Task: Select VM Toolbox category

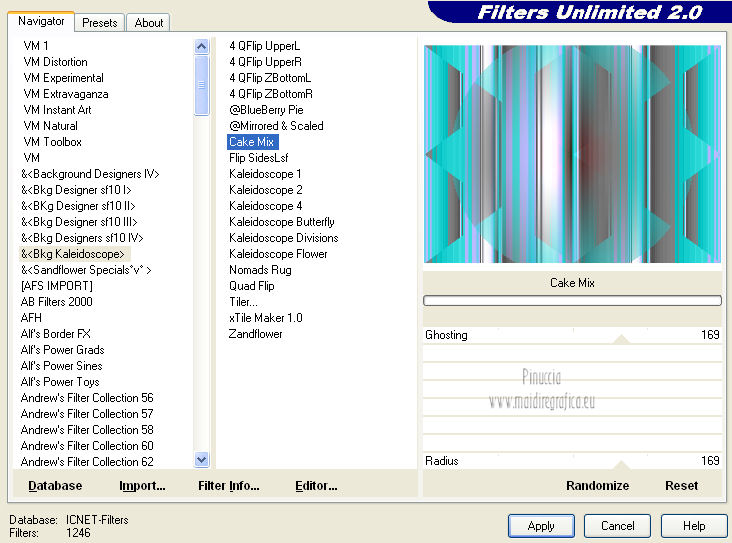Action: [53, 141]
